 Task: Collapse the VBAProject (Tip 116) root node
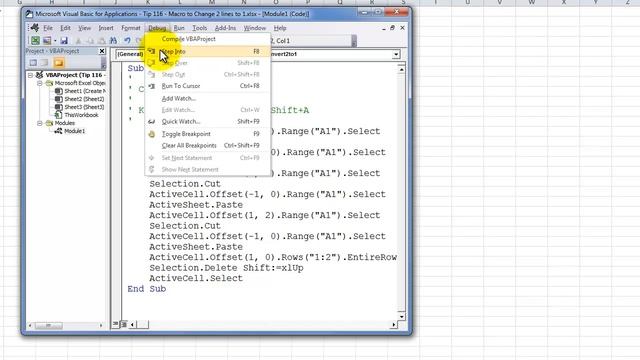point(31,75)
